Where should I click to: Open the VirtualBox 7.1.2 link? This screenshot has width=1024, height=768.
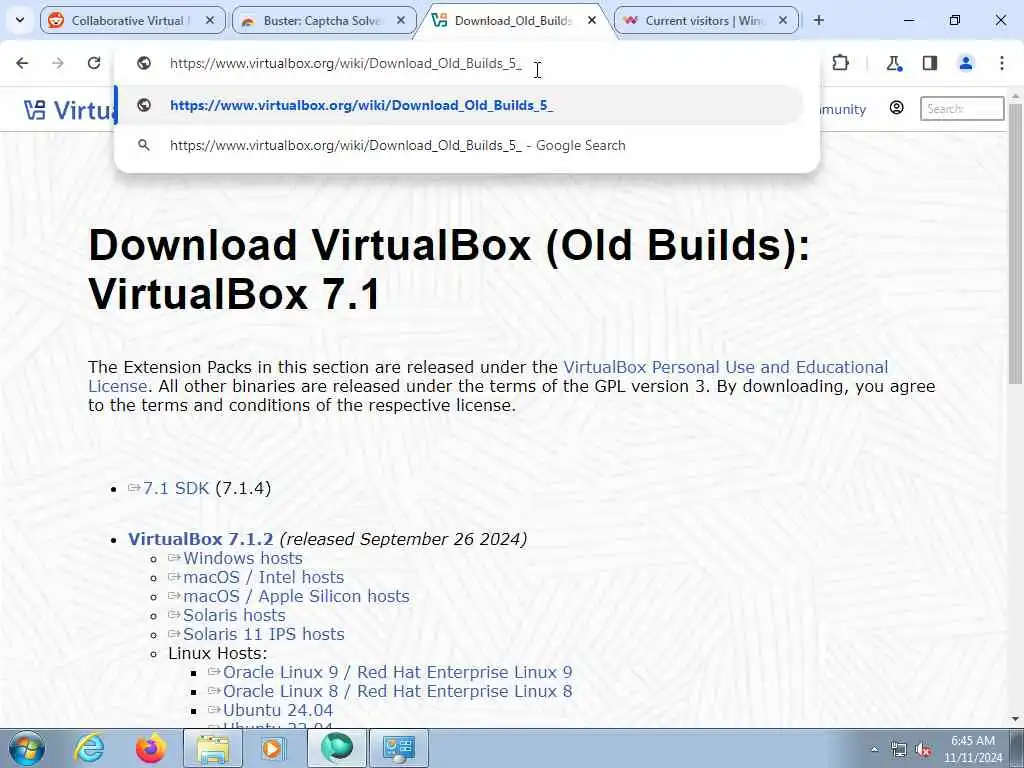coord(200,539)
